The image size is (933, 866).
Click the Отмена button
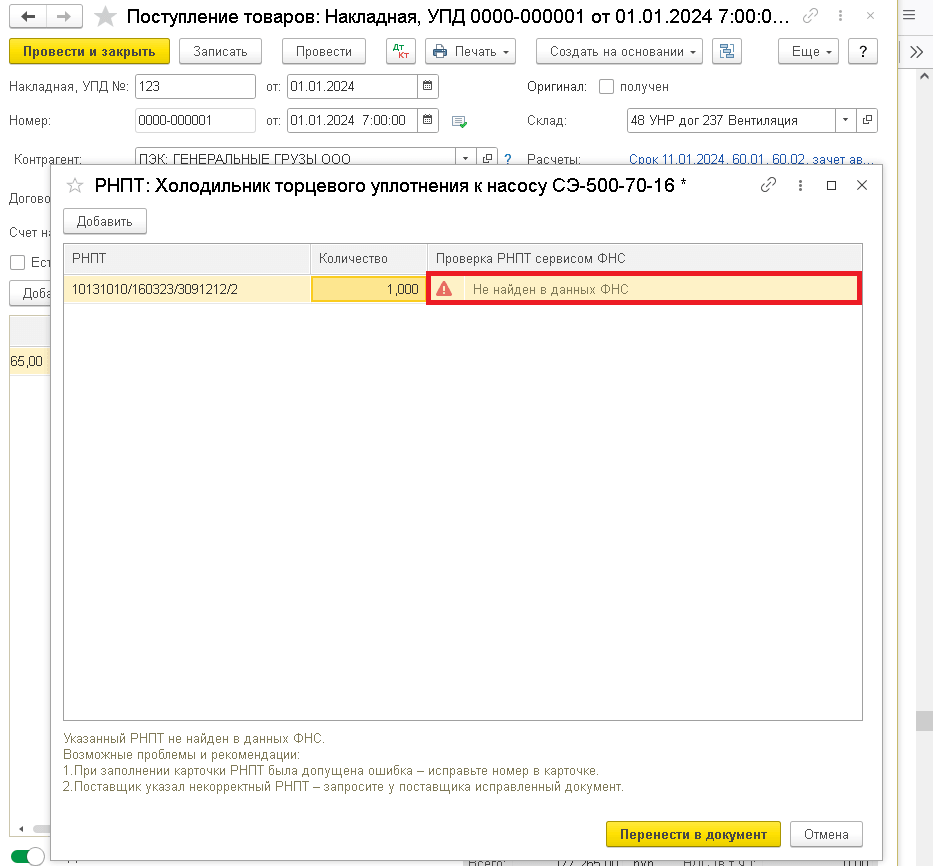(x=825, y=834)
